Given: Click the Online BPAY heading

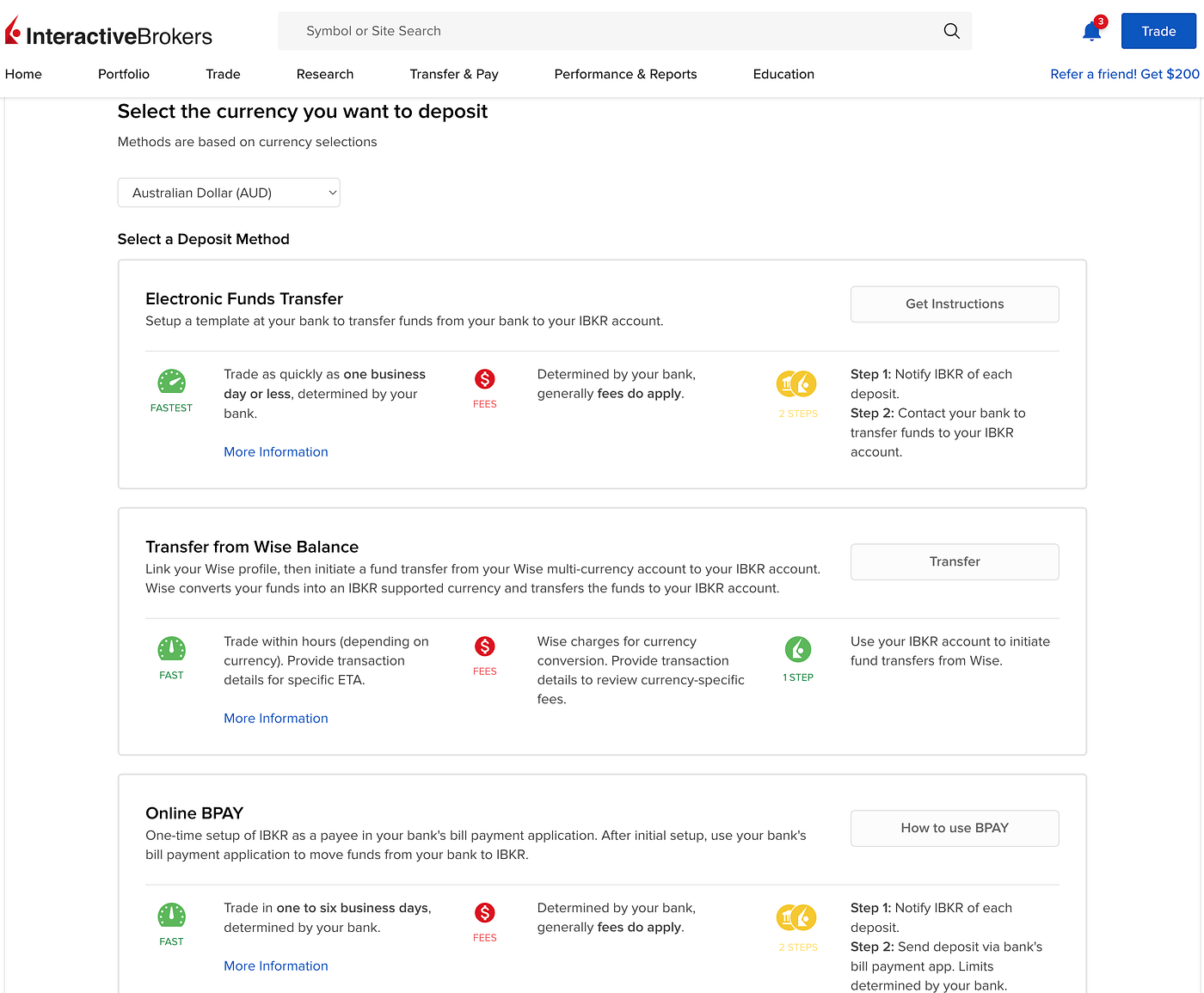Looking at the screenshot, I should (x=194, y=813).
